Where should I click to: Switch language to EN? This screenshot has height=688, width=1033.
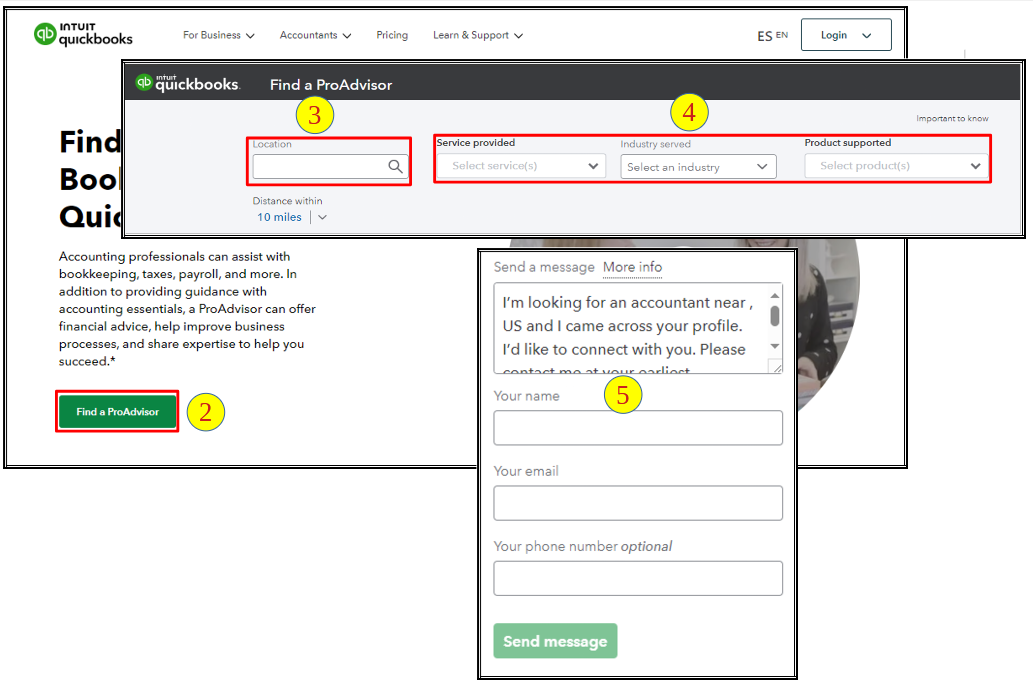coord(782,35)
